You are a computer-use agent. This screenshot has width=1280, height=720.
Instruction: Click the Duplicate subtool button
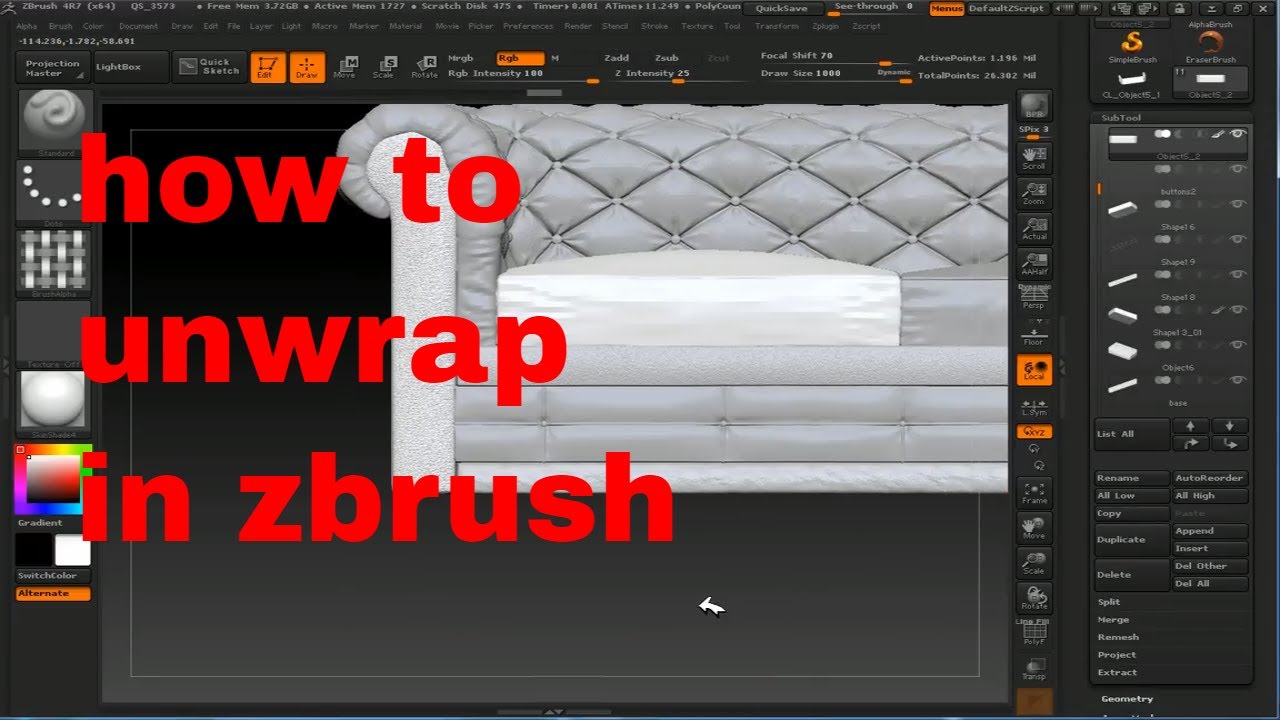[x=1132, y=540]
